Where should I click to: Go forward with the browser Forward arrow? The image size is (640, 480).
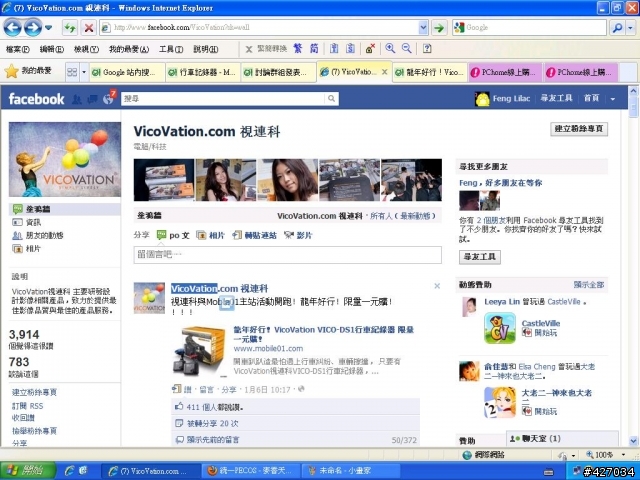click(x=33, y=28)
